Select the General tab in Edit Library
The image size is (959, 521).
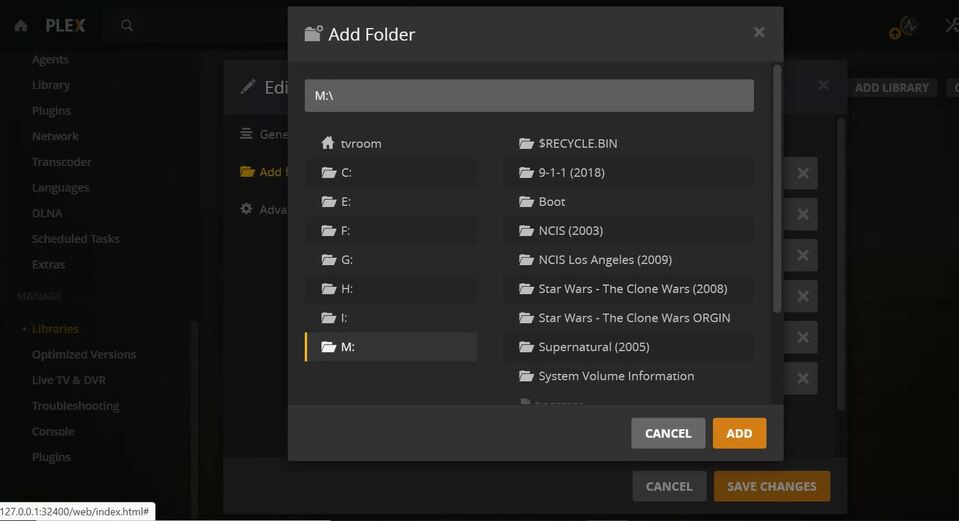(x=264, y=134)
